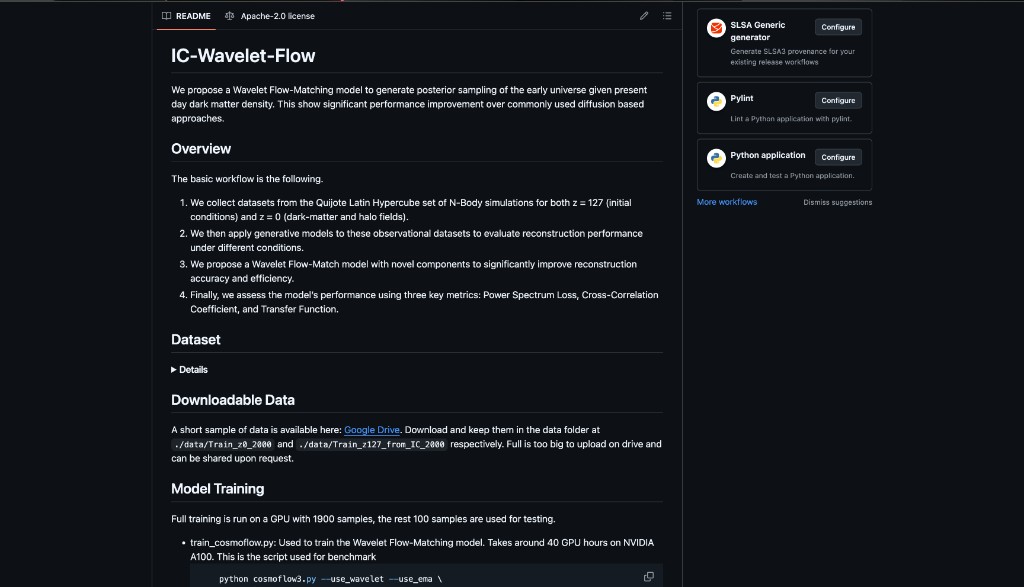Configure the Python application workflow
This screenshot has width=1024, height=587.
(x=838, y=157)
